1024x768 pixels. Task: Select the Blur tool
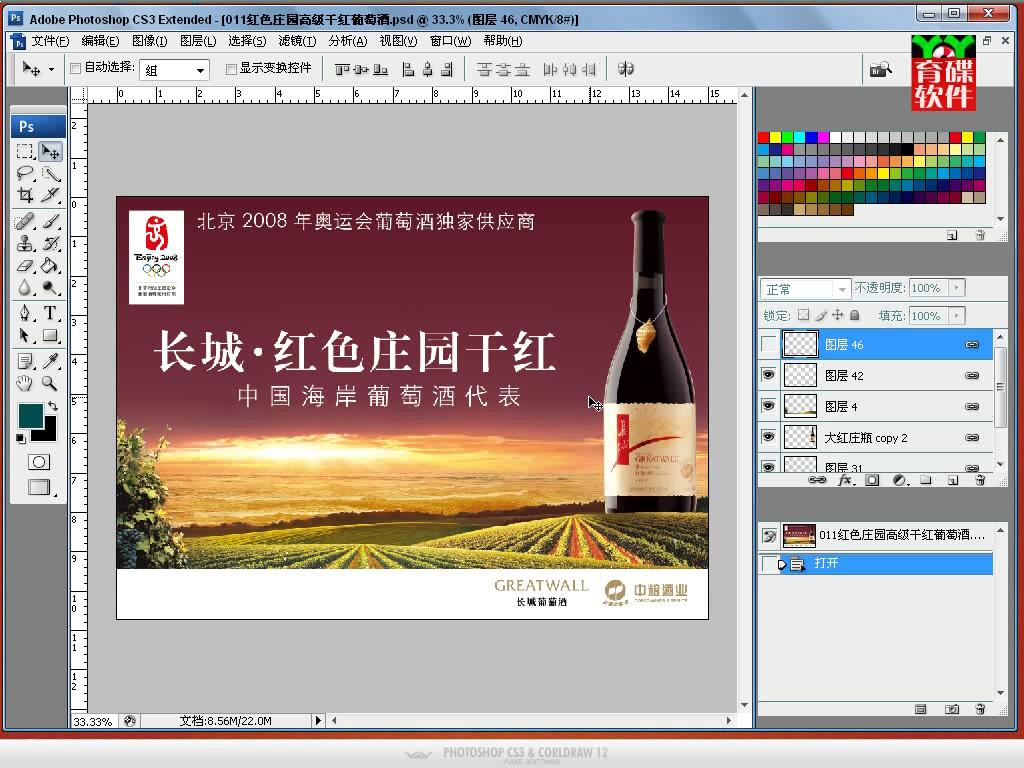(25, 287)
